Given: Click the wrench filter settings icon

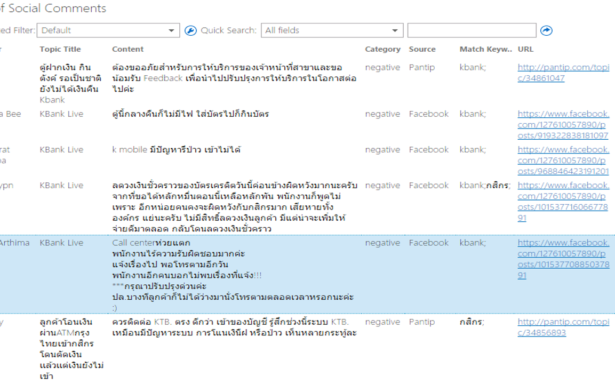Looking at the screenshot, I should (191, 31).
